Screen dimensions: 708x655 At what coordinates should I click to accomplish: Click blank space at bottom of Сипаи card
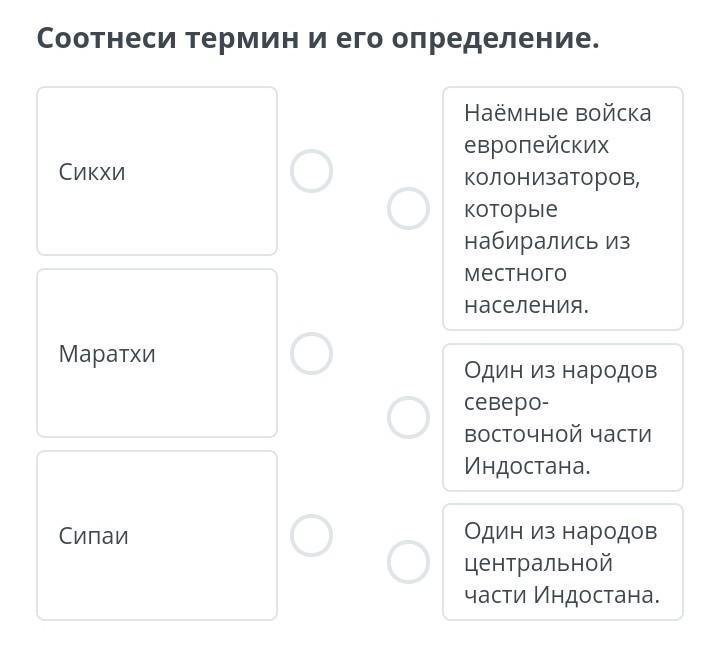pos(157,595)
